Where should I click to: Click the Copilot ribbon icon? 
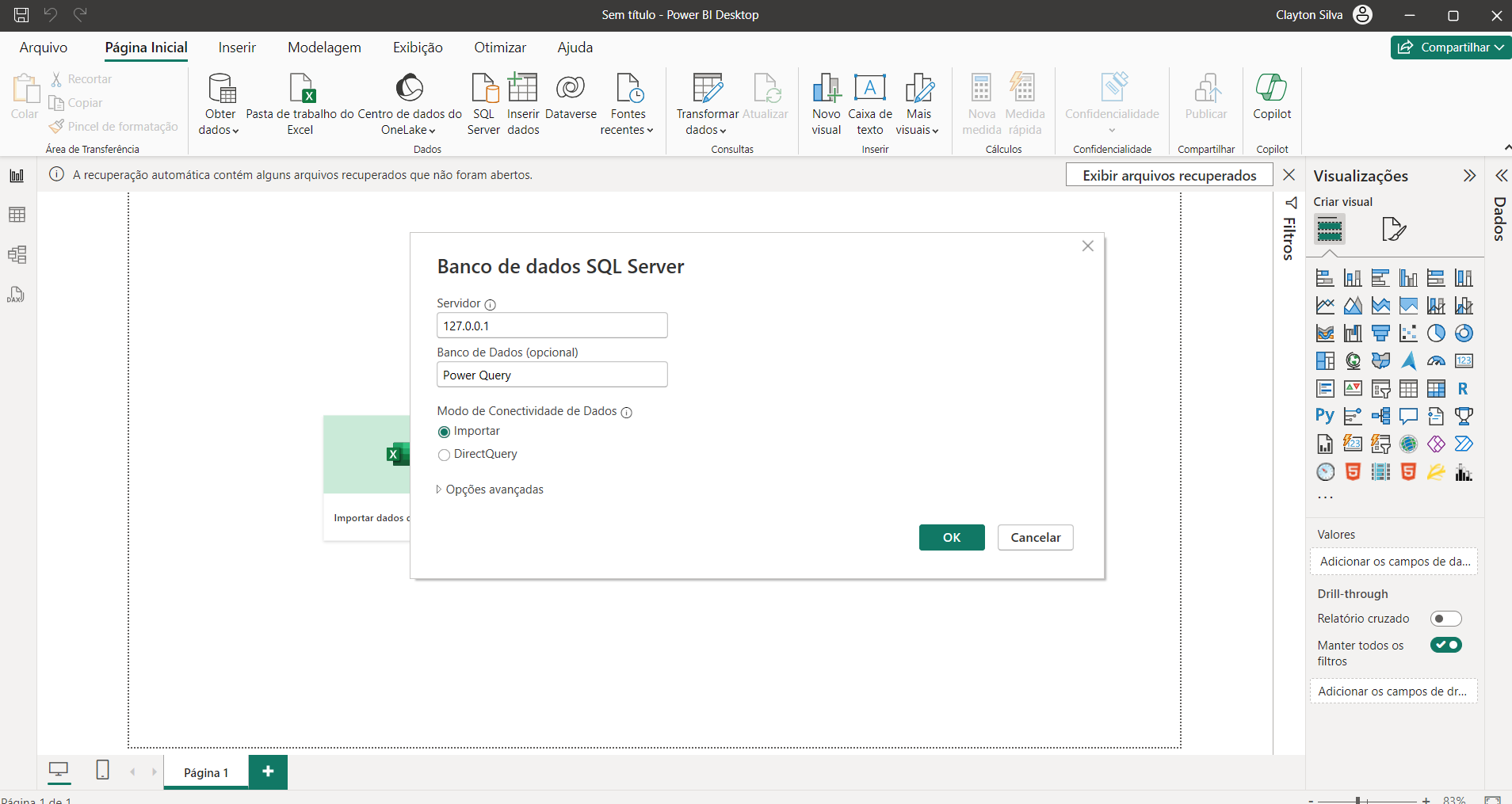tap(1272, 98)
